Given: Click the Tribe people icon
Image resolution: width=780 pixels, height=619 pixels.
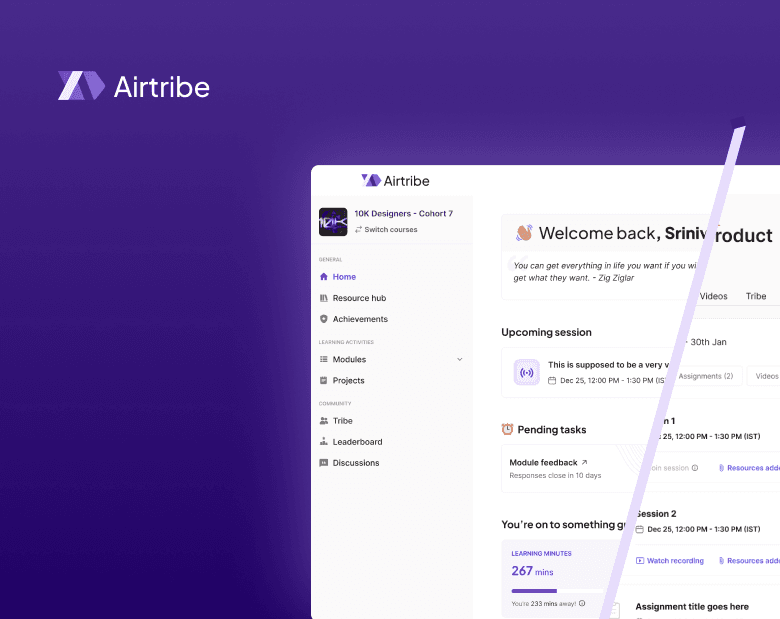Looking at the screenshot, I should point(324,420).
